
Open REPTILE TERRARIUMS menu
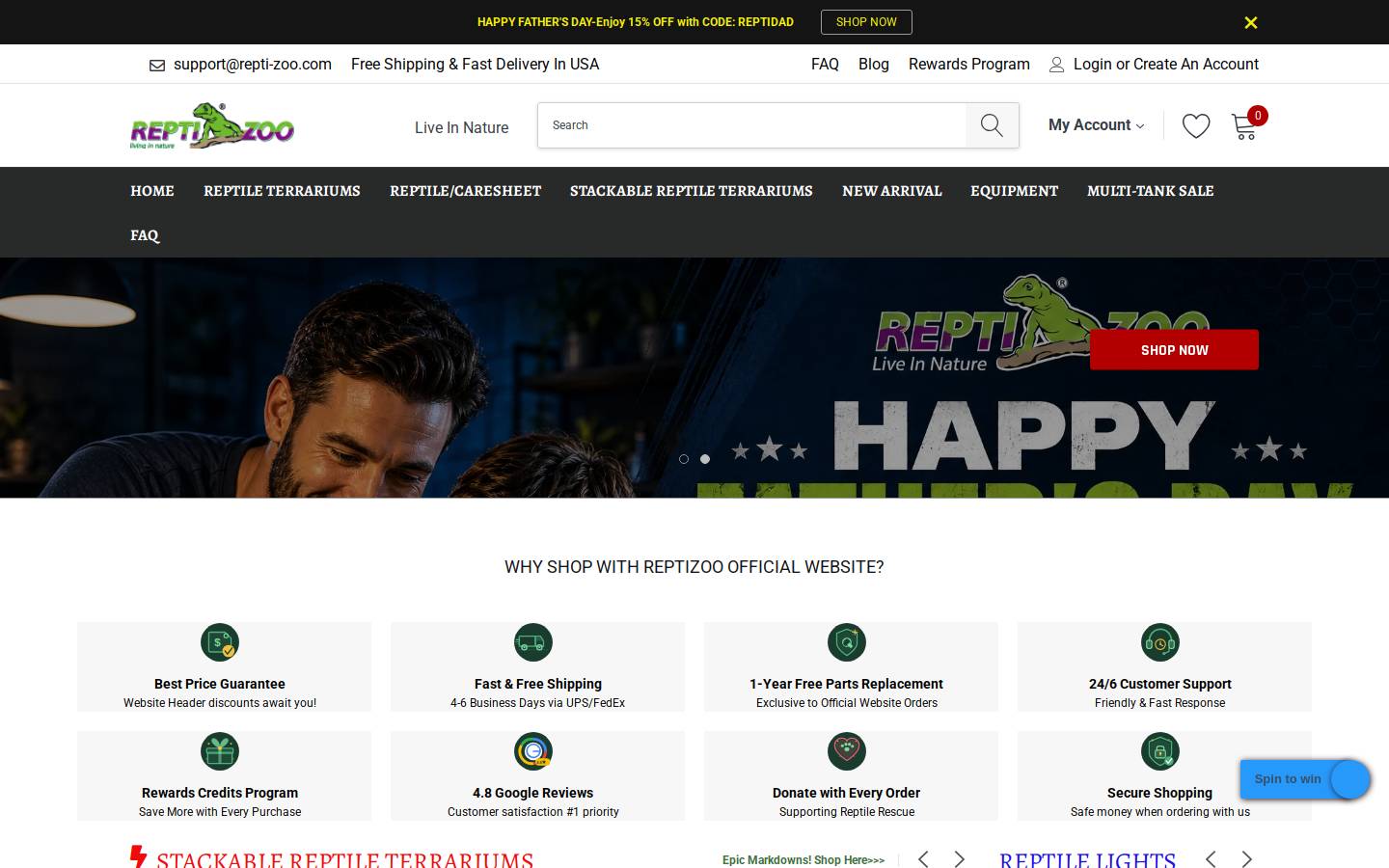(x=282, y=191)
